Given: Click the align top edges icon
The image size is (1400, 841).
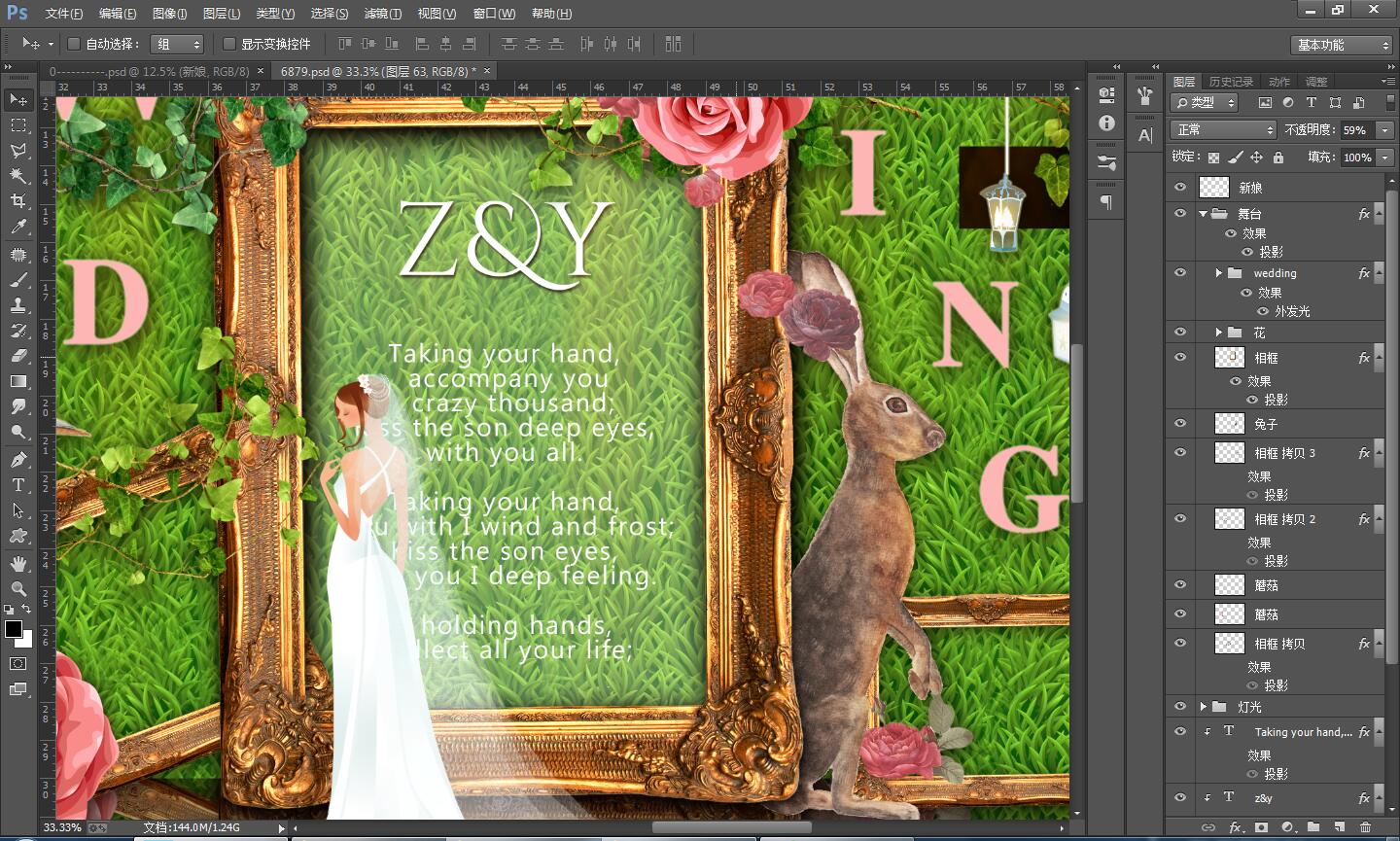Looking at the screenshot, I should 344,44.
